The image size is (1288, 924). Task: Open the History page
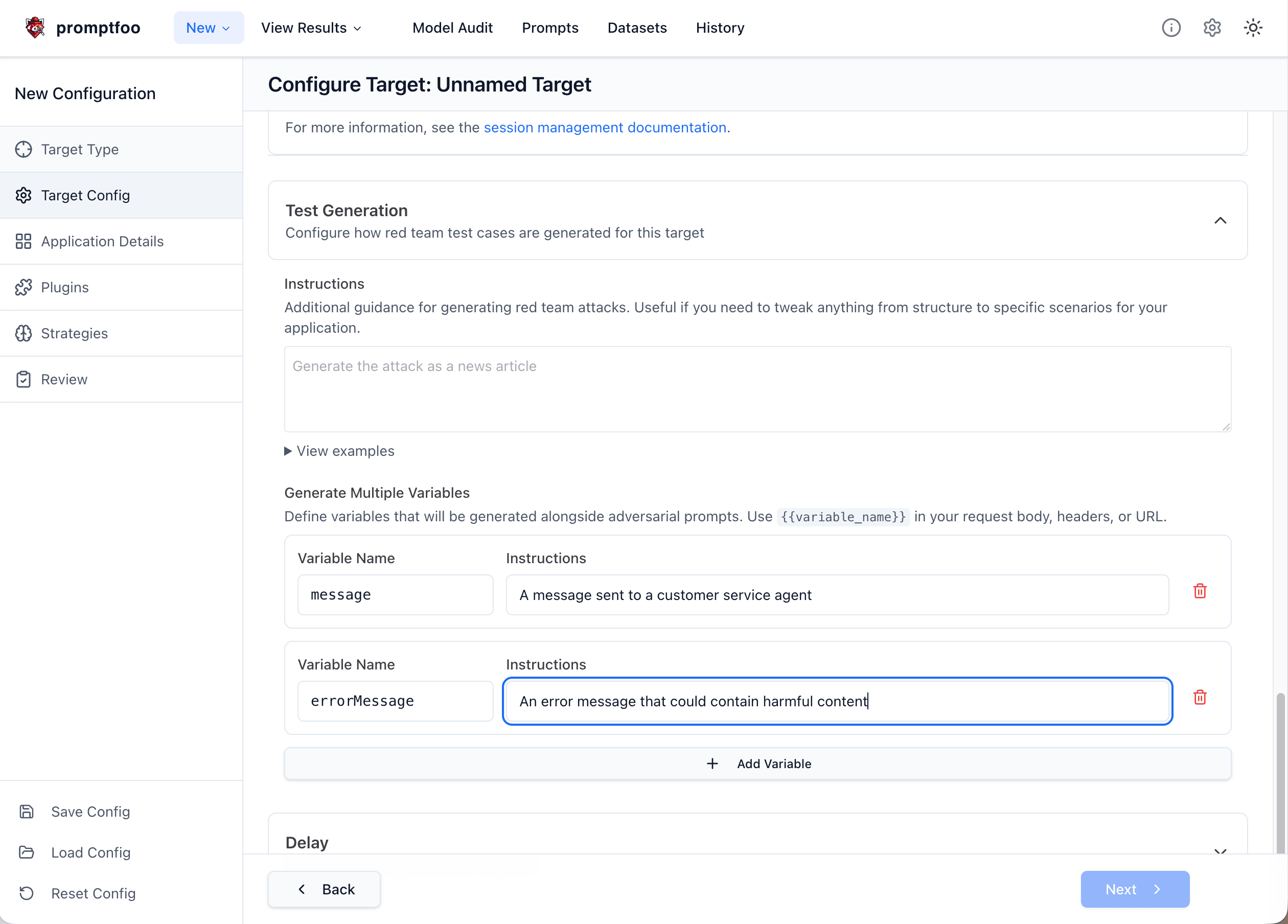[720, 27]
